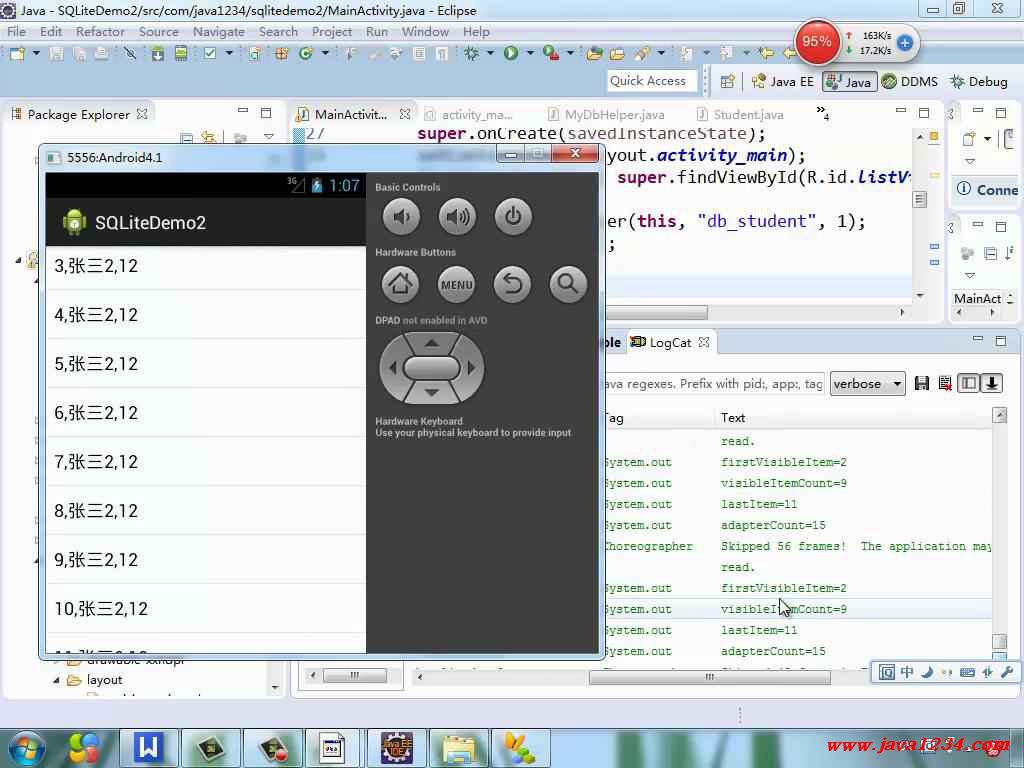Open the File menu
The width and height of the screenshot is (1024, 768).
coord(16,31)
